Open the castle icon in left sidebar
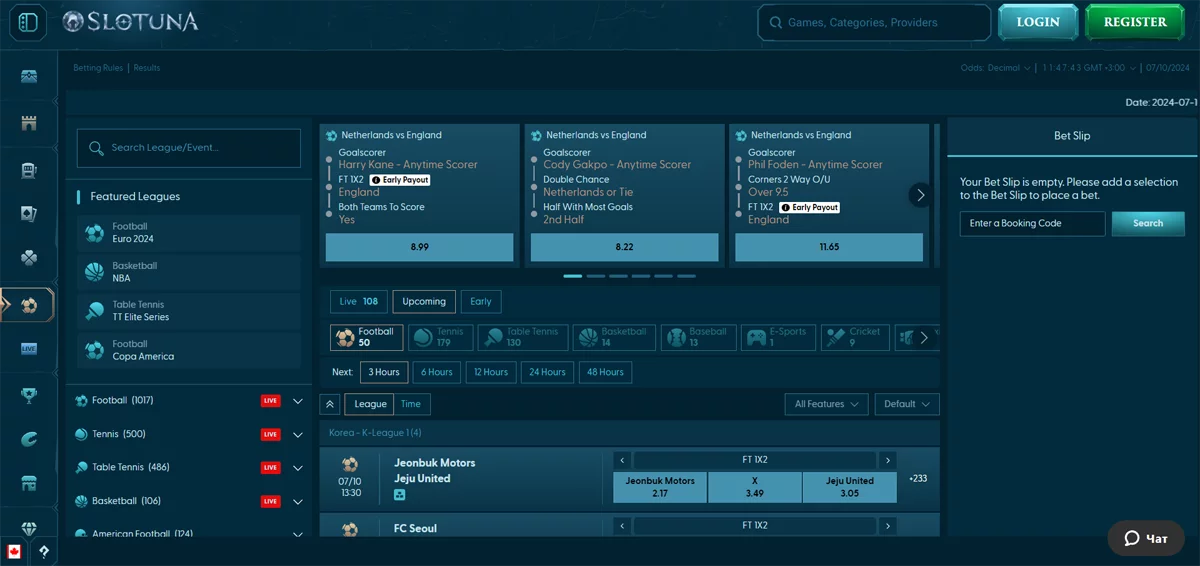The width and height of the screenshot is (1200, 566). click(29, 123)
